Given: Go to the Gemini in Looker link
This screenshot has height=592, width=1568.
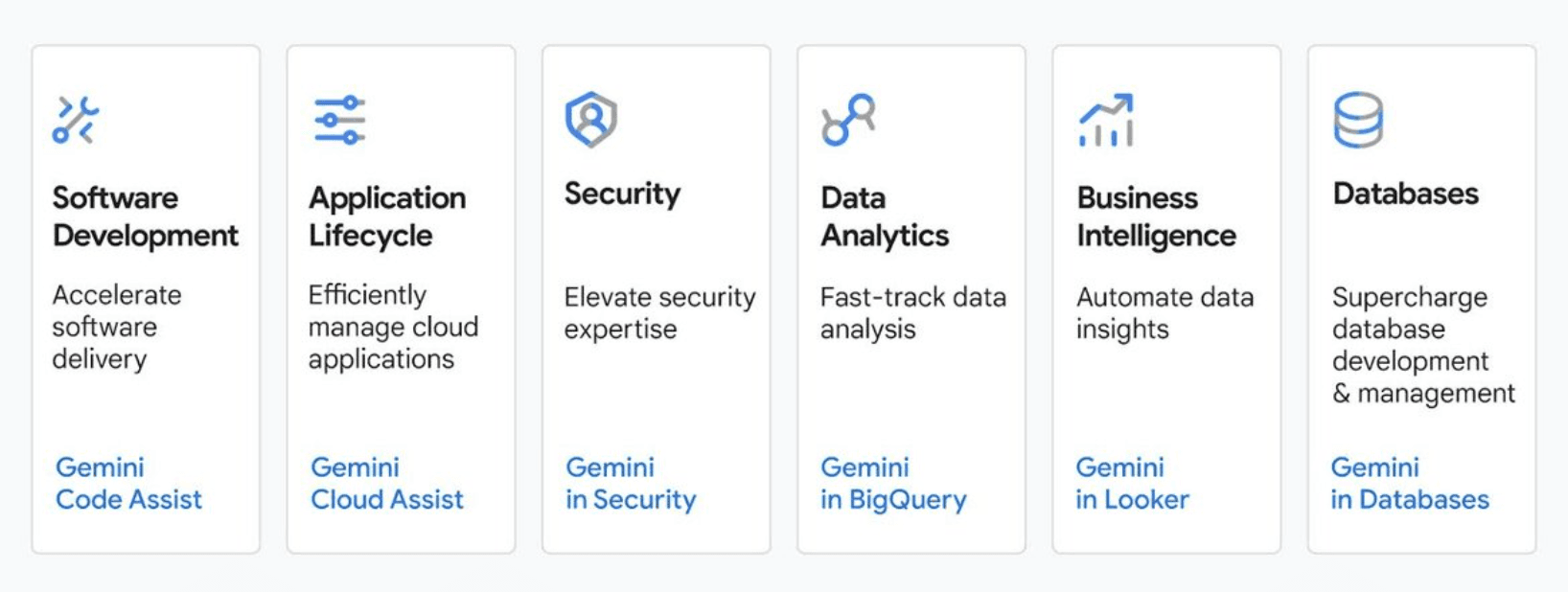Looking at the screenshot, I should (x=1132, y=484).
